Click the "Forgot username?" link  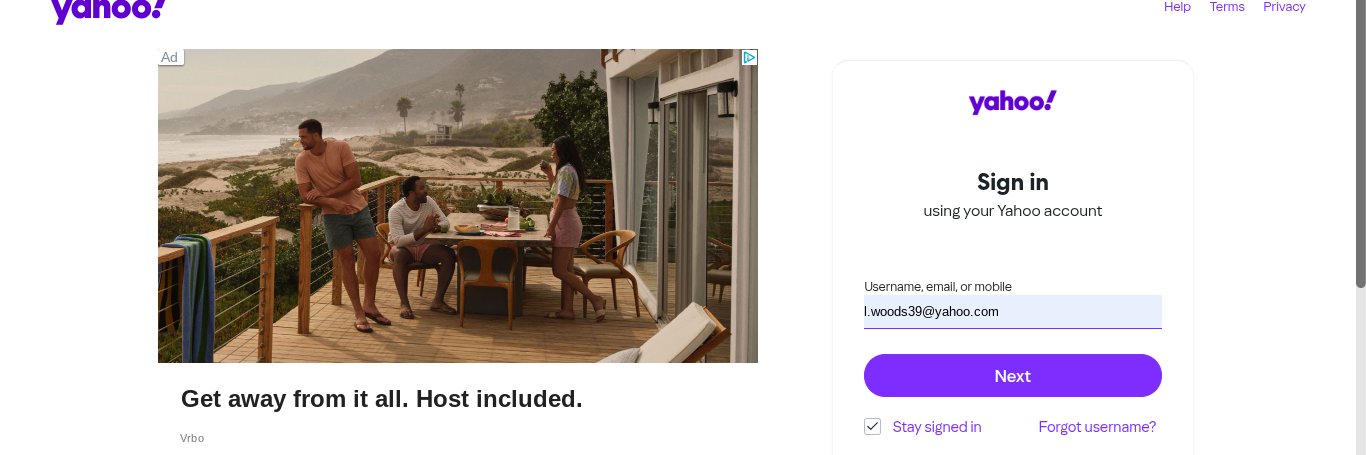(x=1097, y=427)
